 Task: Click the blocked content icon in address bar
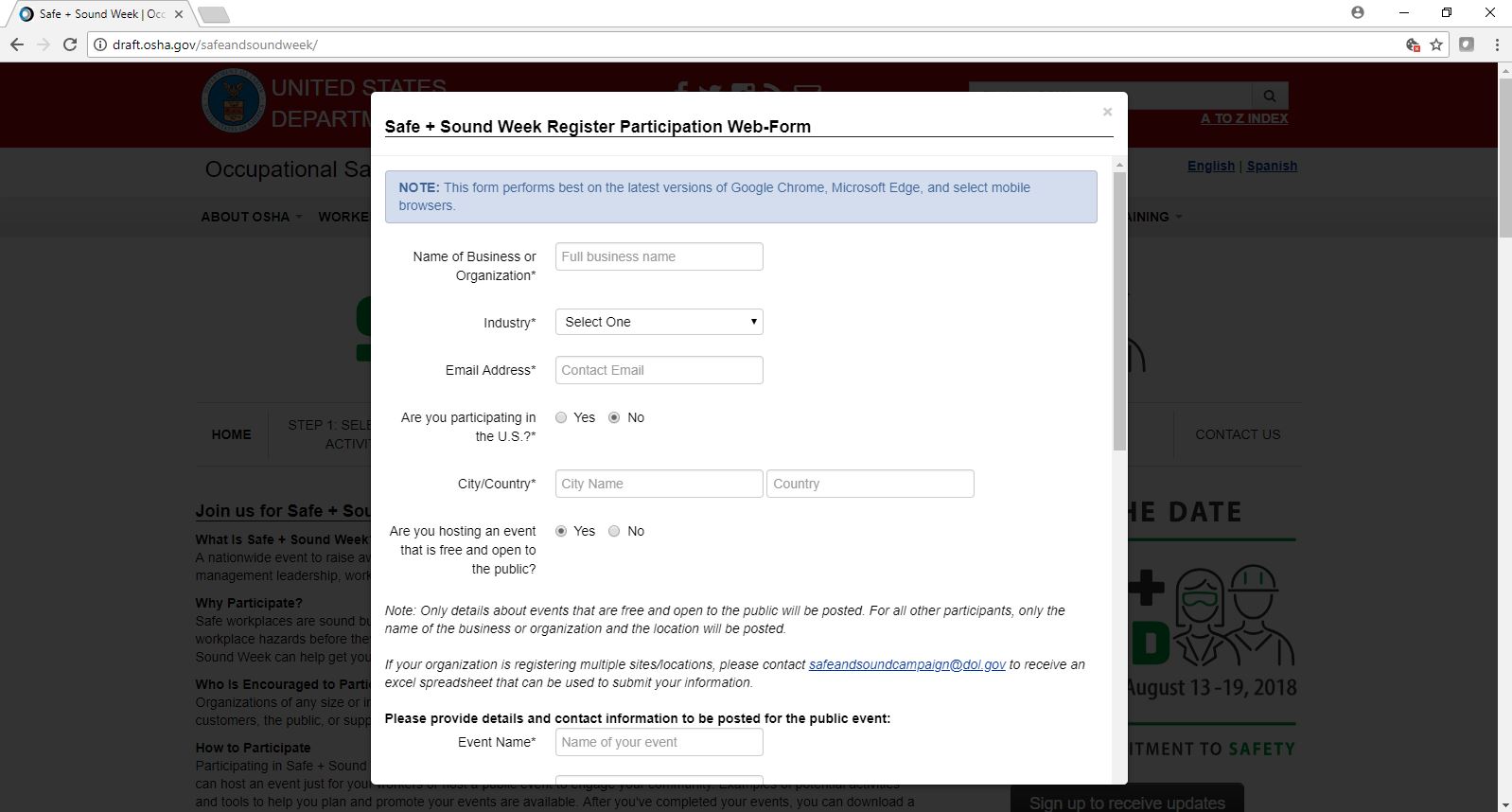point(1413,44)
